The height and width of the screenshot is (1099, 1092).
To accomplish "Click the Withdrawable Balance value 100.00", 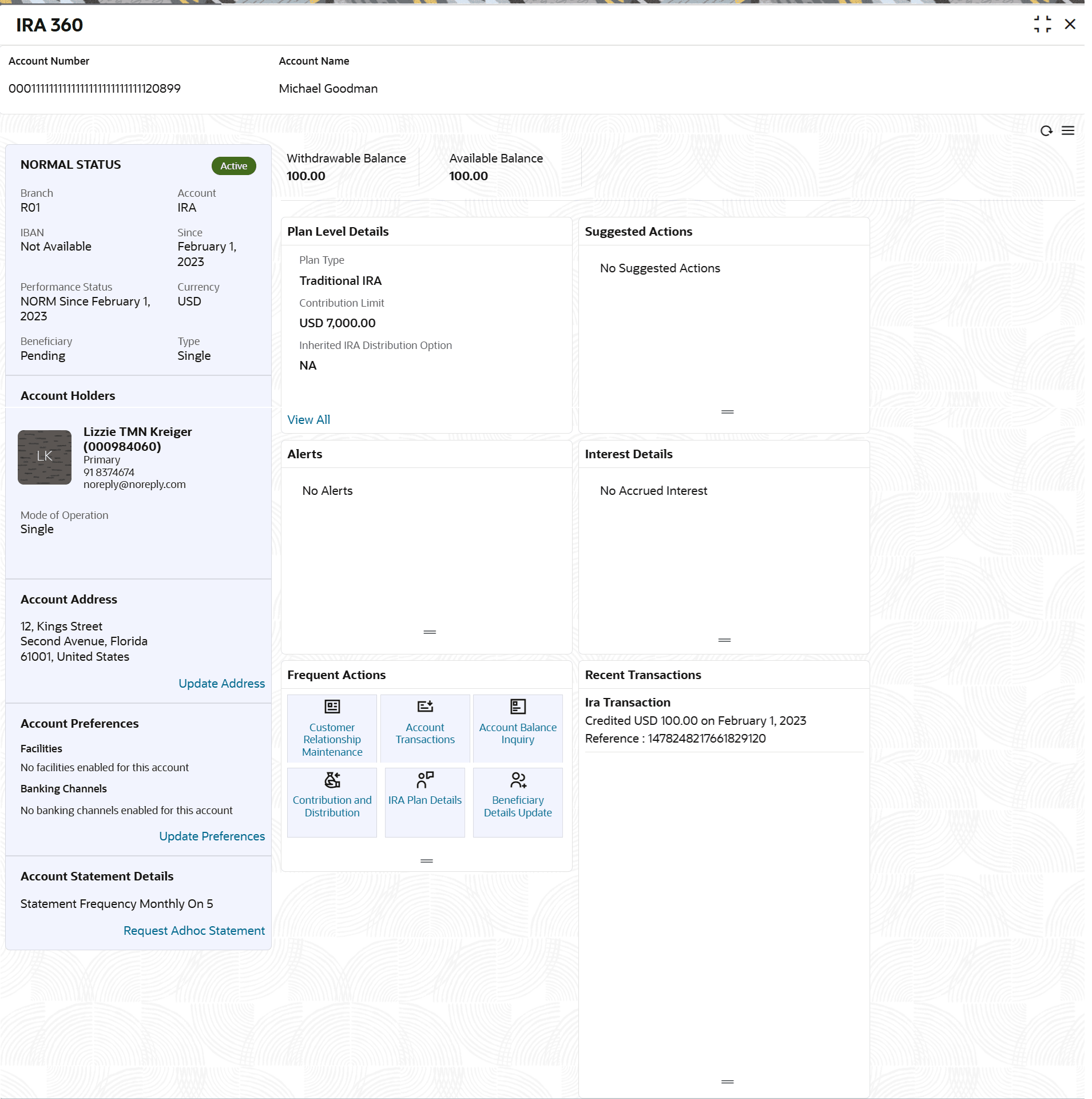I will (306, 176).
